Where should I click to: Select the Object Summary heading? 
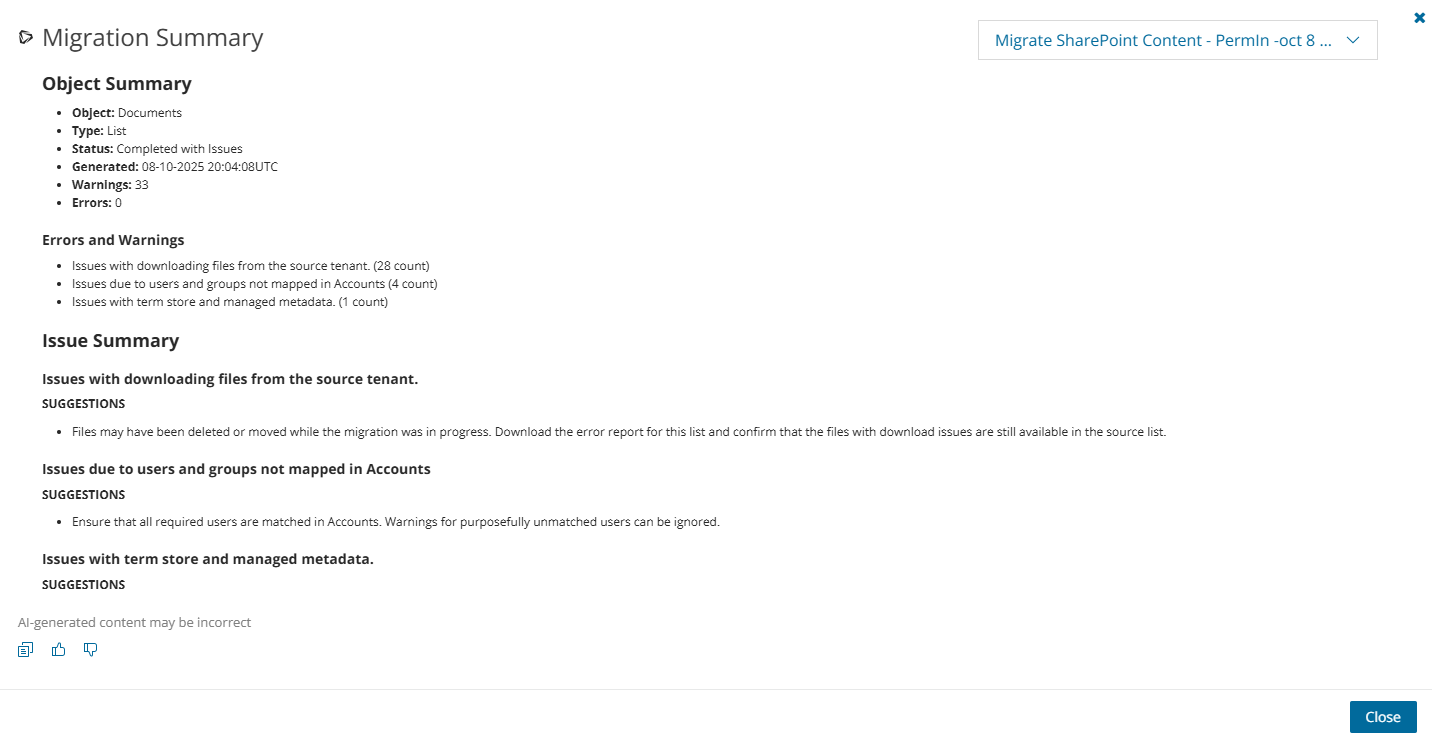116,84
